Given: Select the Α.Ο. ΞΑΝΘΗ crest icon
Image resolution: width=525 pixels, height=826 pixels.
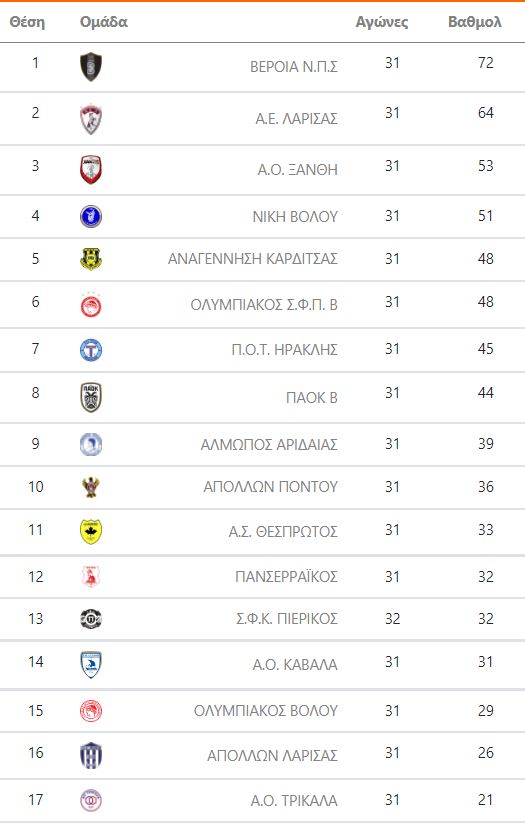Looking at the screenshot, I should (91, 169).
